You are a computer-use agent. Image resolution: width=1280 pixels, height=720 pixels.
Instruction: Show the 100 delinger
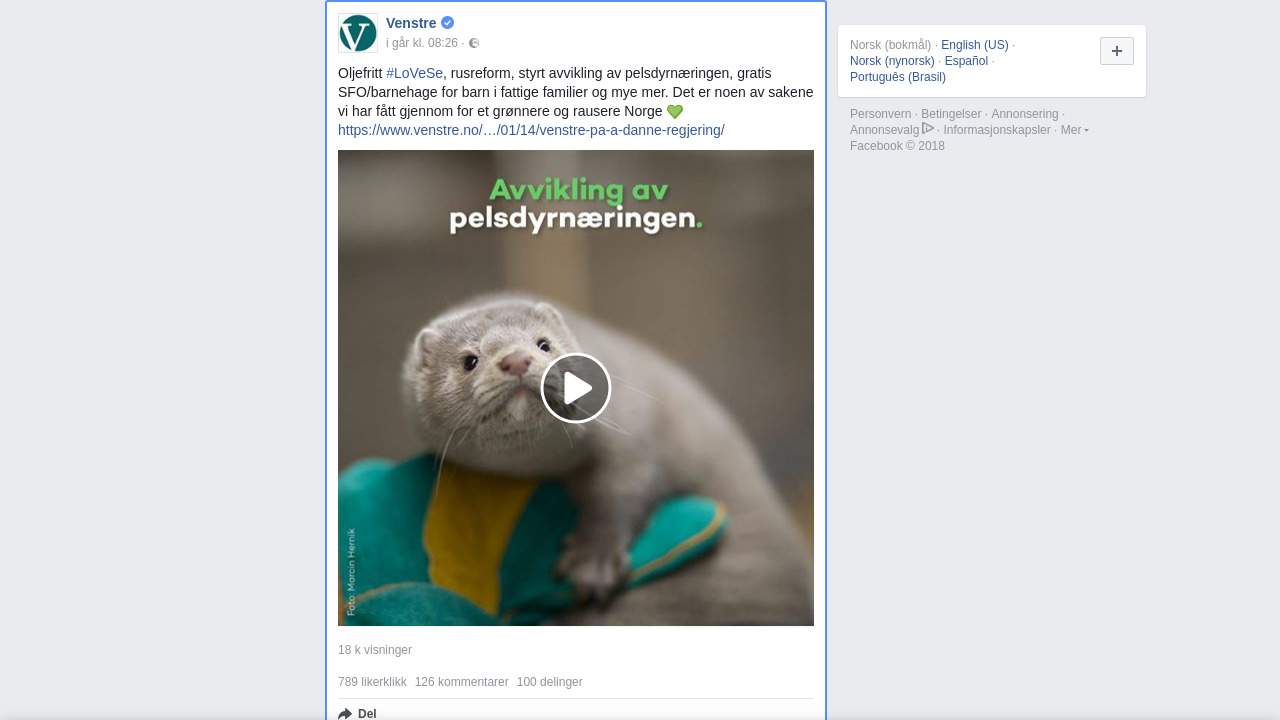pyautogui.click(x=550, y=682)
